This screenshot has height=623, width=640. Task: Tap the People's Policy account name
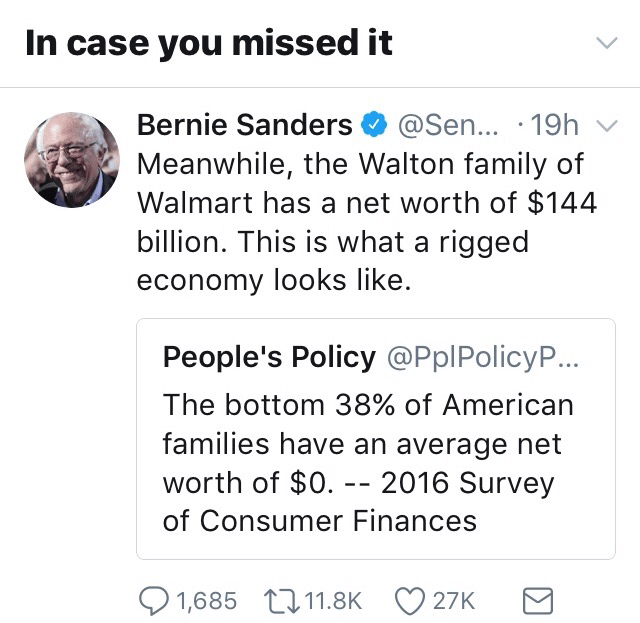click(x=269, y=356)
